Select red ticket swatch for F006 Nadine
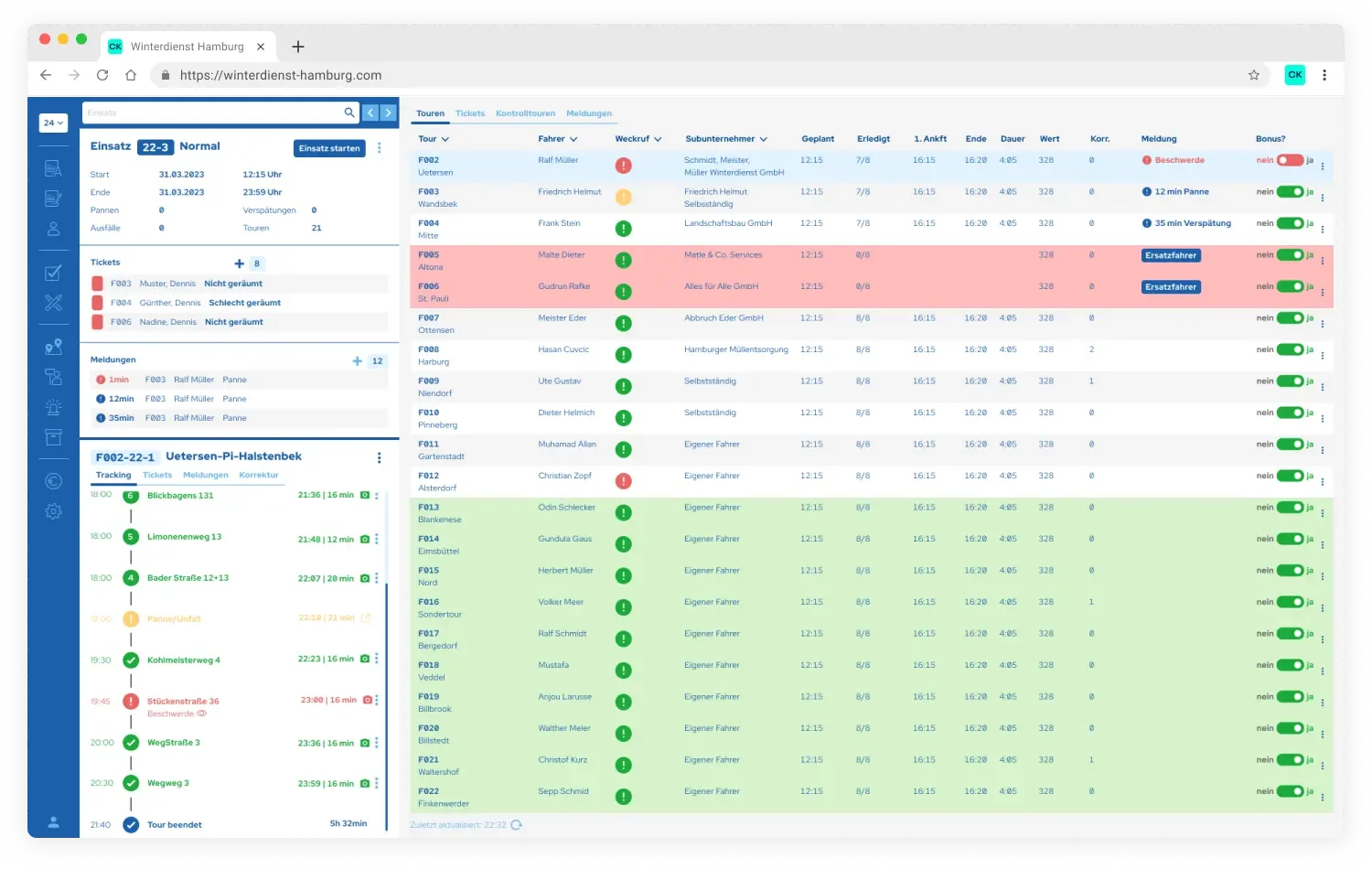Screen dimensions: 1372x869 [x=98, y=322]
